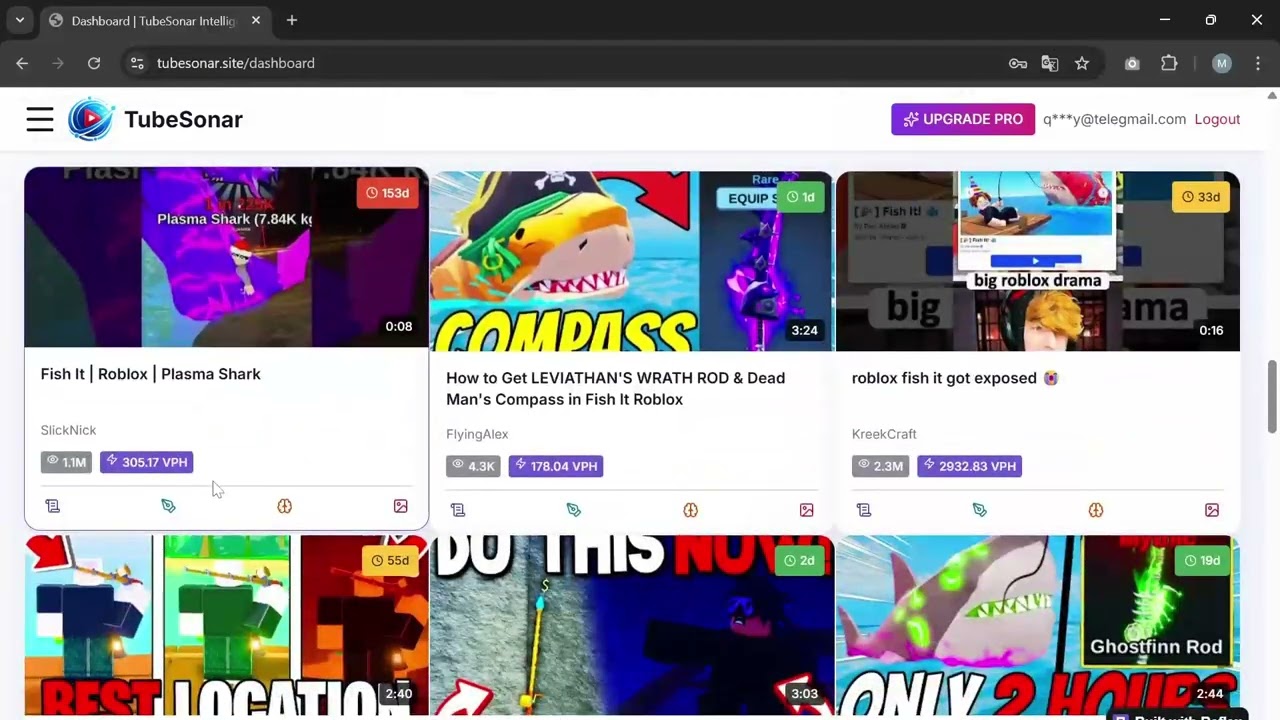
Task: Open the Chrome three-dot menu
Action: (x=1258, y=63)
